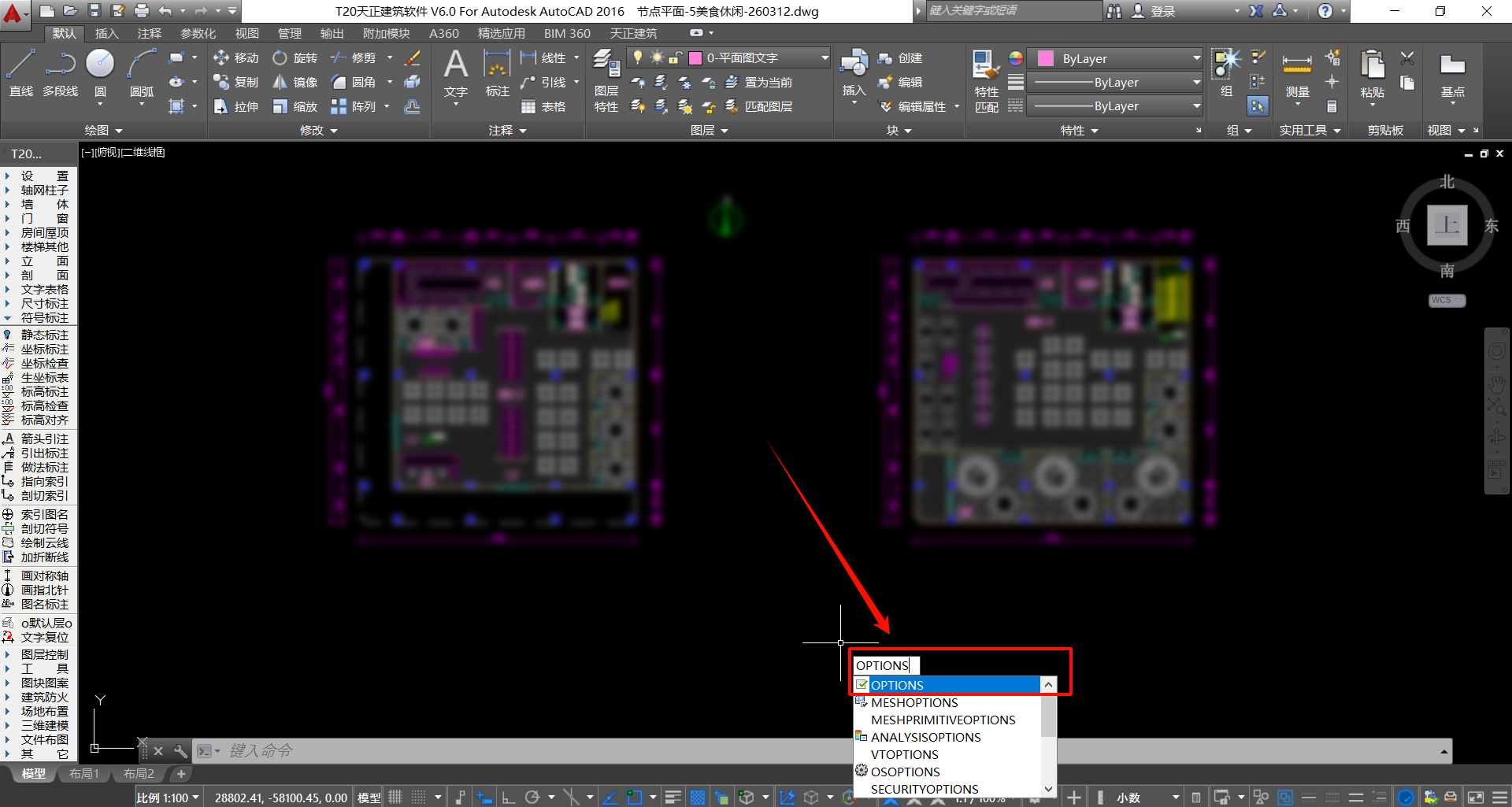This screenshot has width=1512, height=807.
Task: Click the Match Properties (特性匹配) icon
Action: point(986,80)
